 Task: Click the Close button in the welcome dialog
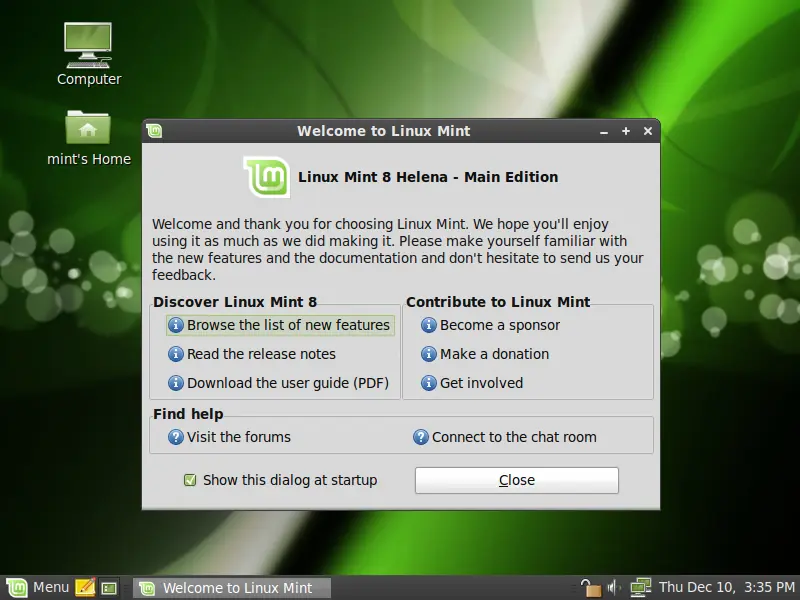[x=516, y=480]
